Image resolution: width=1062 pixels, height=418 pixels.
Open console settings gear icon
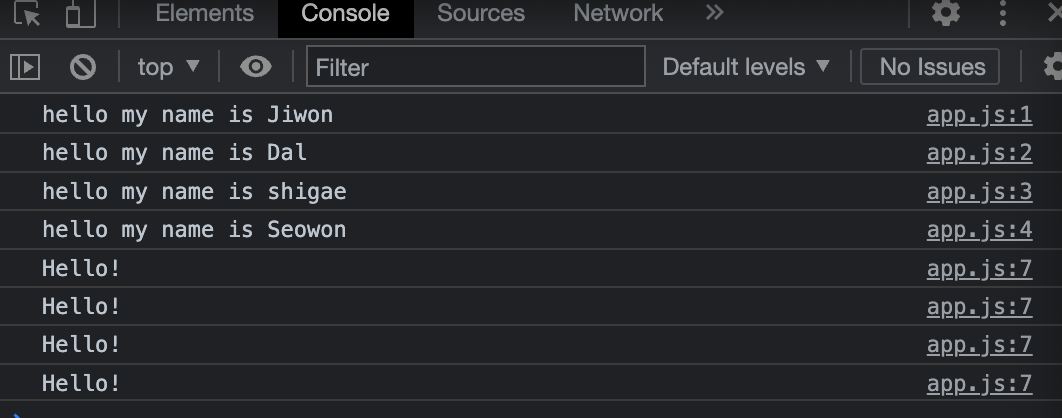[x=1053, y=67]
